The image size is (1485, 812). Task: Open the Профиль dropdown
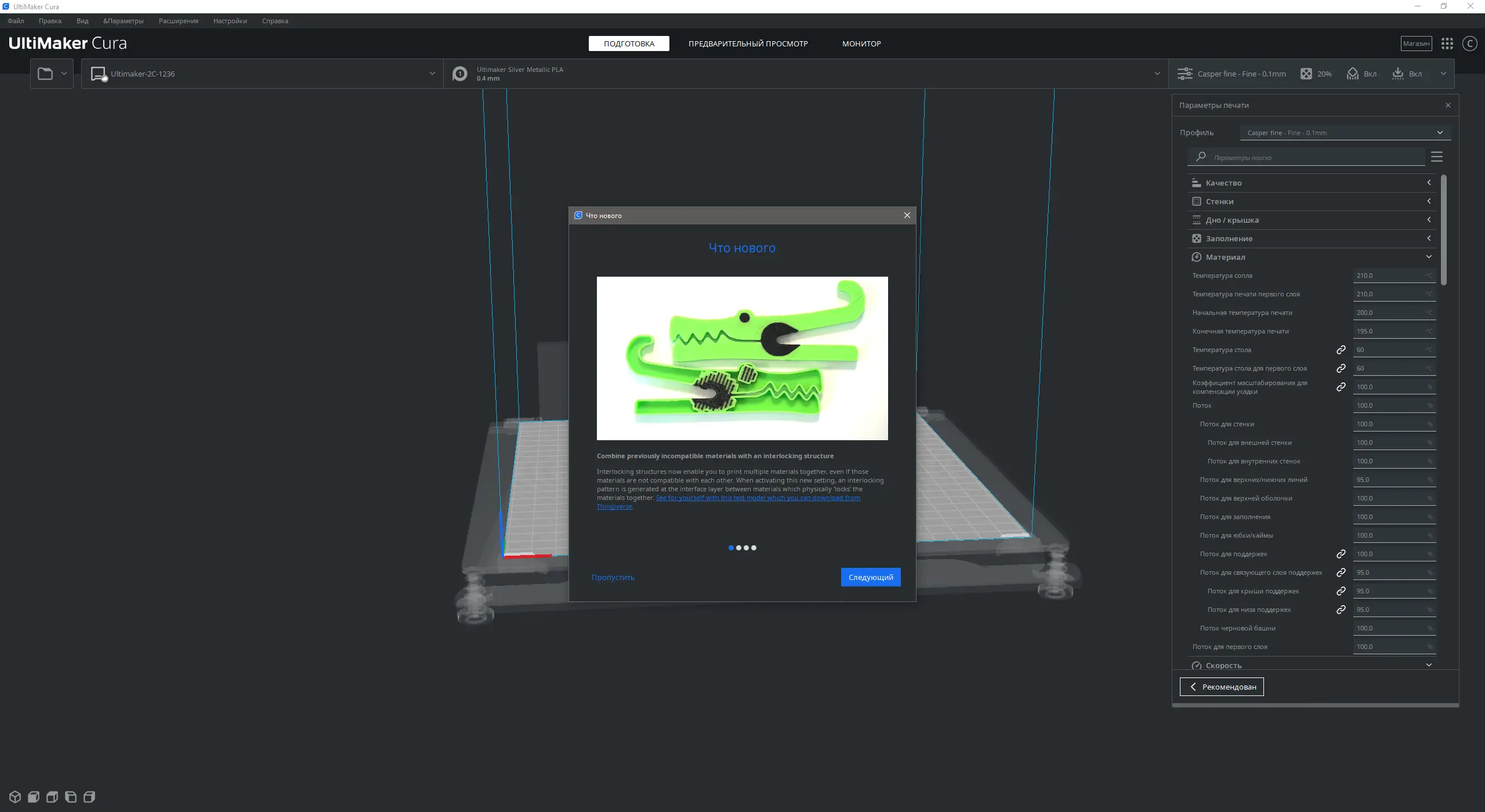click(1345, 133)
